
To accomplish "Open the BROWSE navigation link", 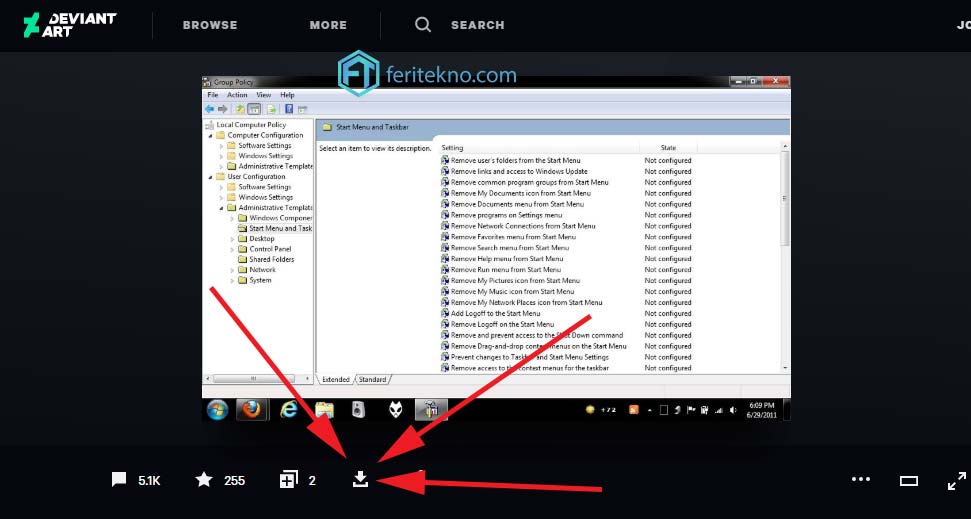I will (x=210, y=25).
